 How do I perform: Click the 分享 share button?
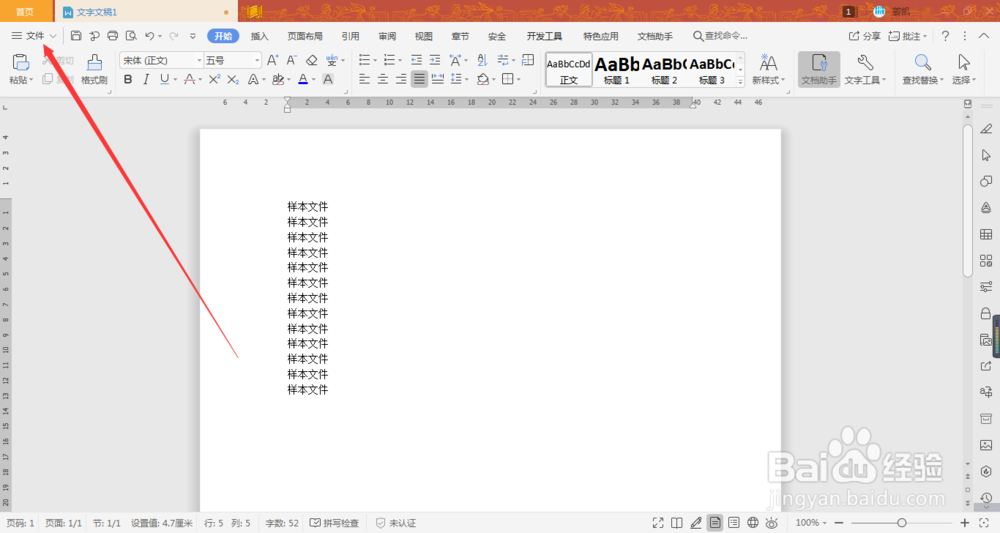pos(864,36)
